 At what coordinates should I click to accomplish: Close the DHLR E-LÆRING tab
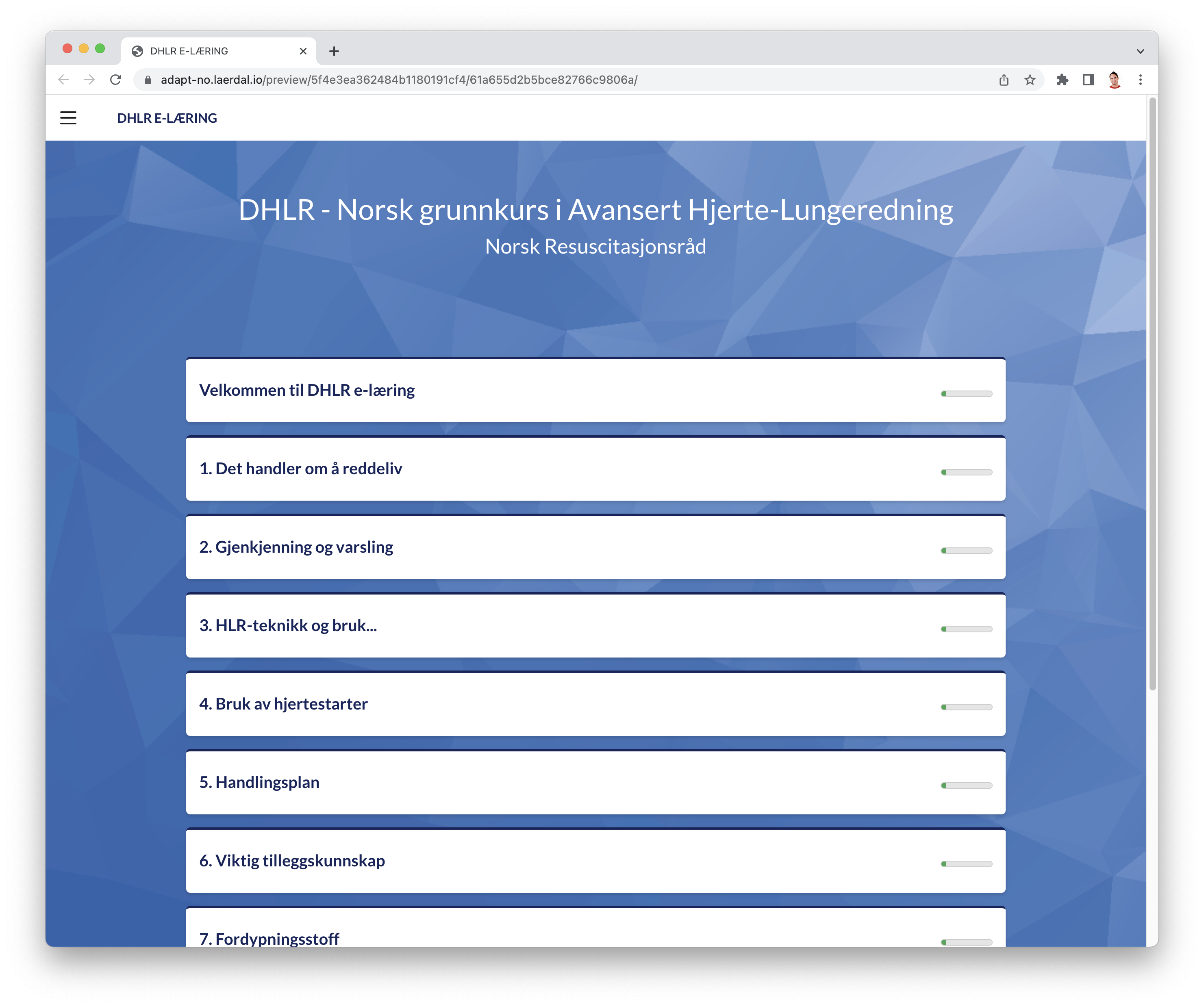click(x=303, y=51)
